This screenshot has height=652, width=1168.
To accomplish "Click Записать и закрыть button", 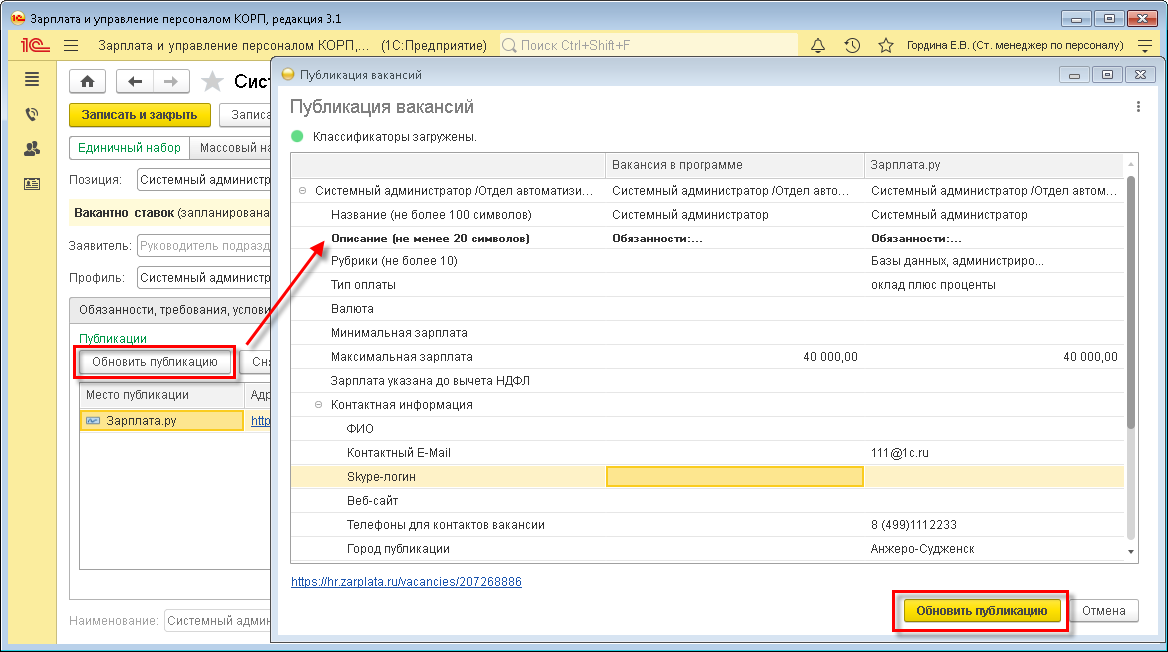I will pyautogui.click(x=139, y=115).
